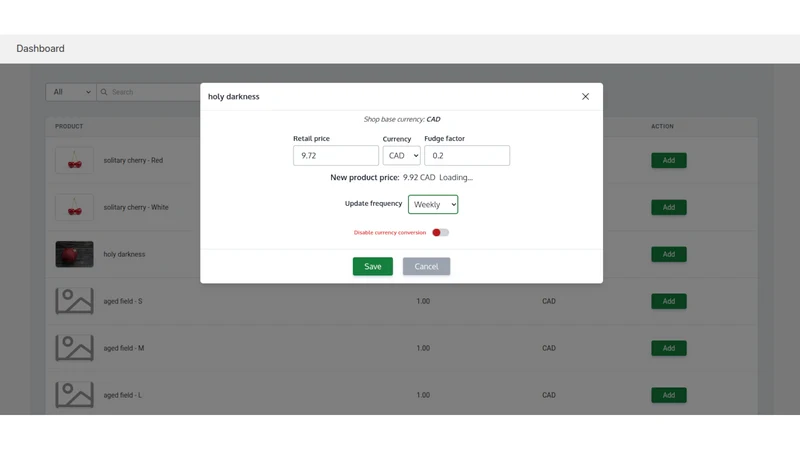Add the aged field - S product
The width and height of the screenshot is (800, 450).
click(x=668, y=301)
